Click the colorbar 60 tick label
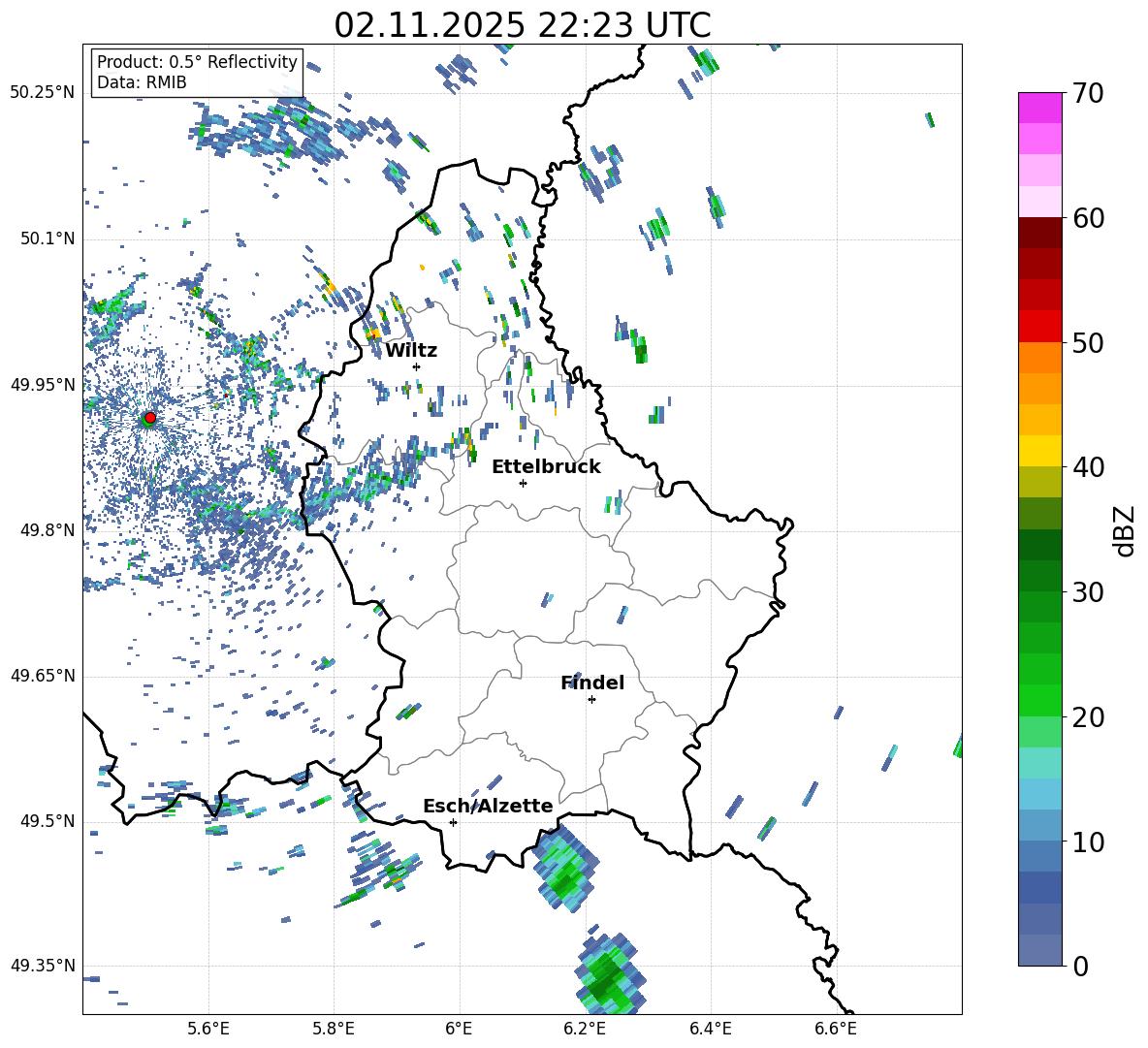 [x=1088, y=218]
